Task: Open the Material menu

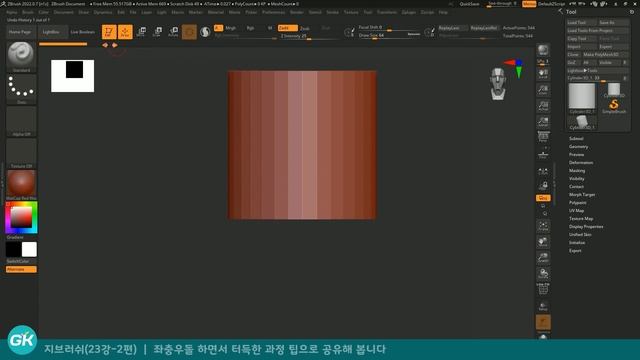Action: (216, 12)
